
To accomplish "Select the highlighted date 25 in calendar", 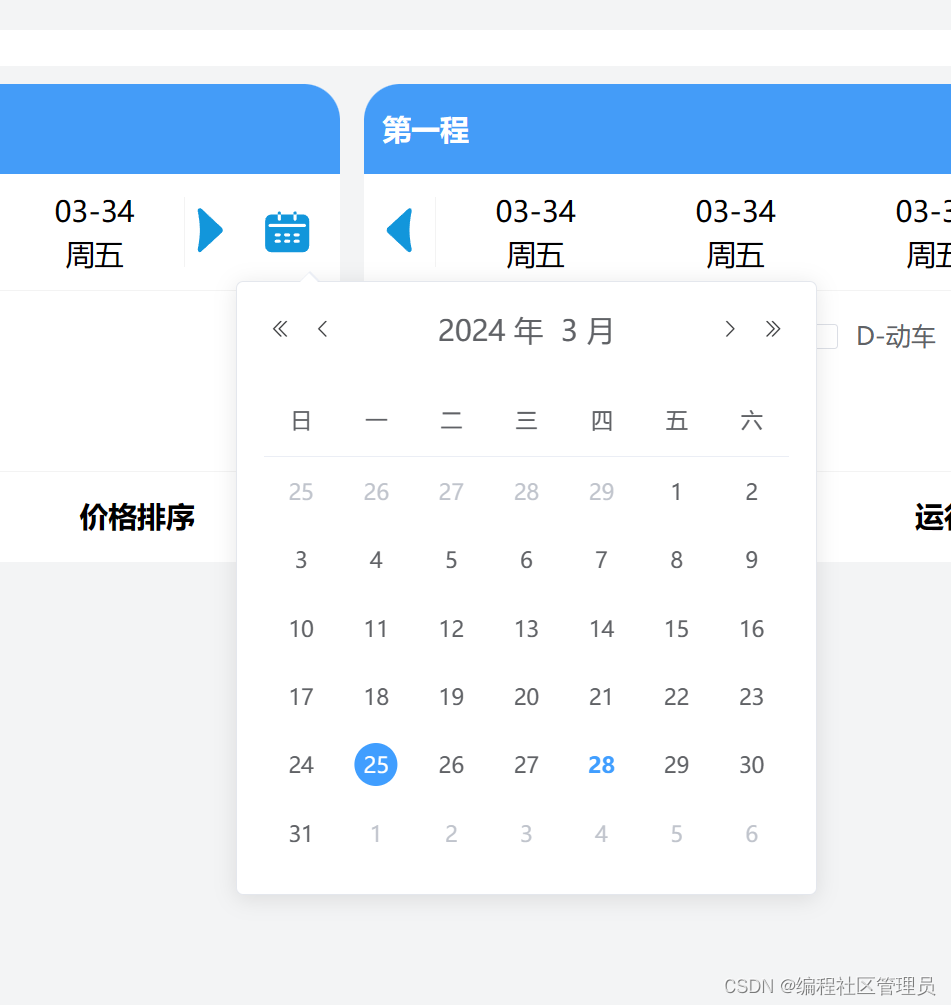I will 376,765.
